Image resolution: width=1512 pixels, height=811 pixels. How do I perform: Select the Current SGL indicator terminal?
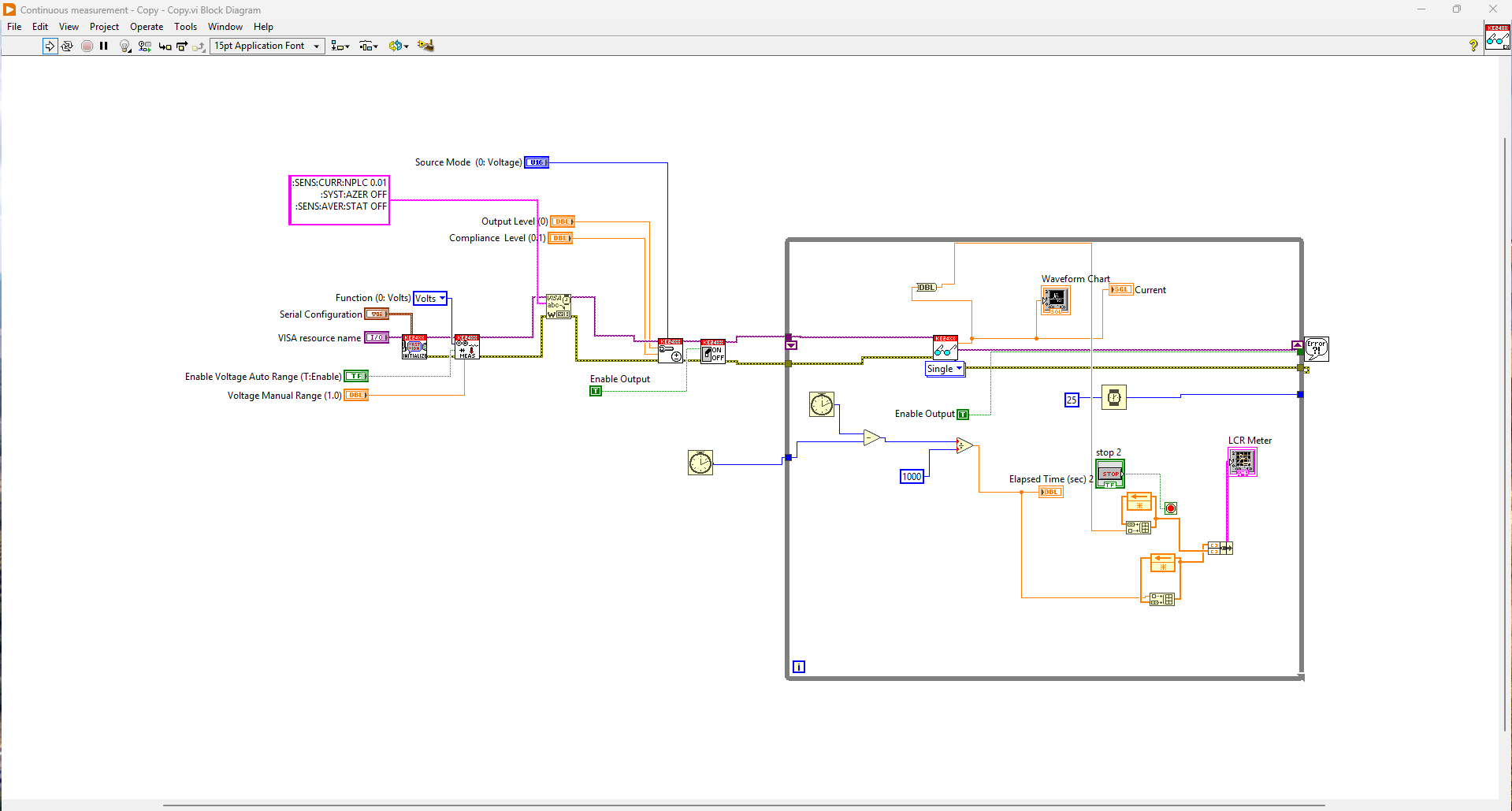(1121, 290)
